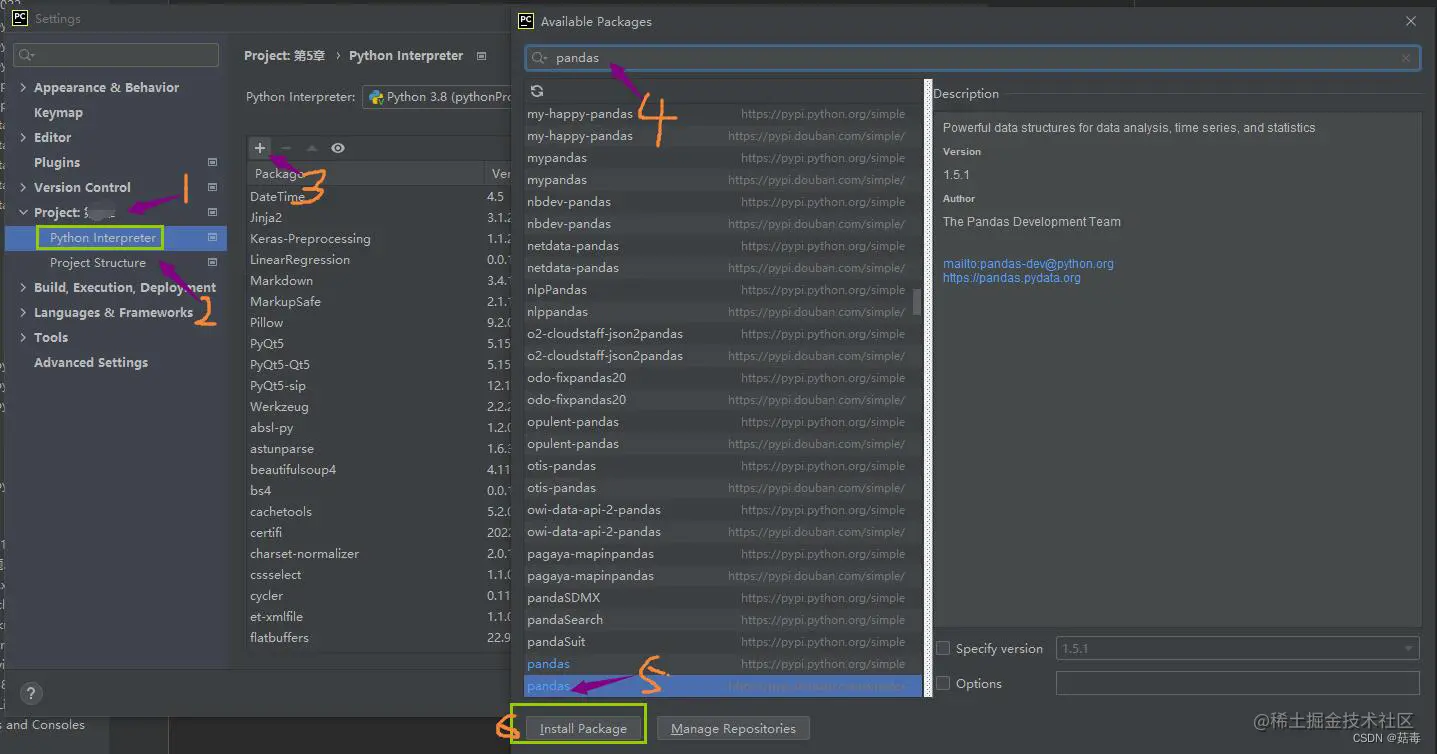1437x754 pixels.
Task: Select Python Interpreter in settings tree
Action: [103, 238]
